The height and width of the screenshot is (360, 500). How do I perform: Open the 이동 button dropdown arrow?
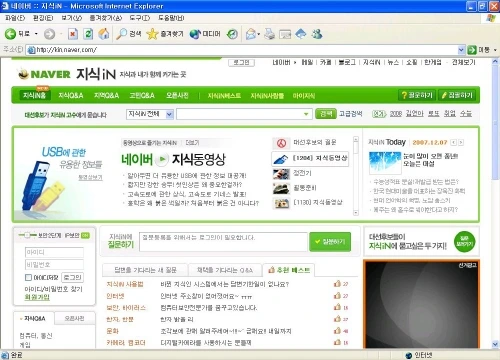point(495,50)
